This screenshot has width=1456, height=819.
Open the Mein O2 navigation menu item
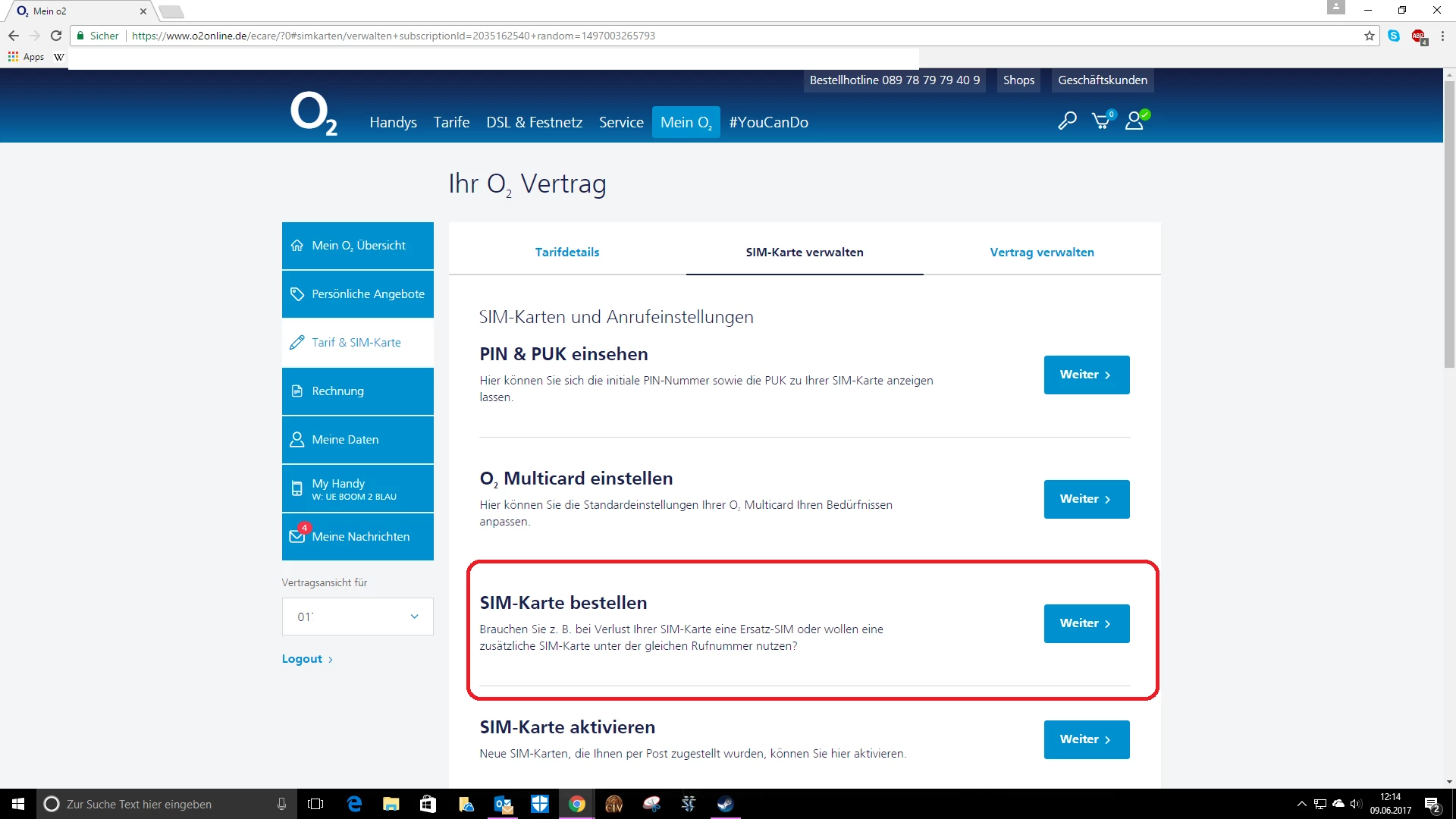click(x=686, y=122)
